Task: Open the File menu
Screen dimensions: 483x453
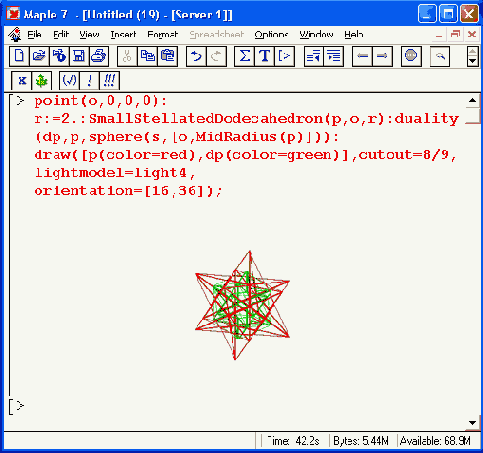Action: tap(34, 34)
